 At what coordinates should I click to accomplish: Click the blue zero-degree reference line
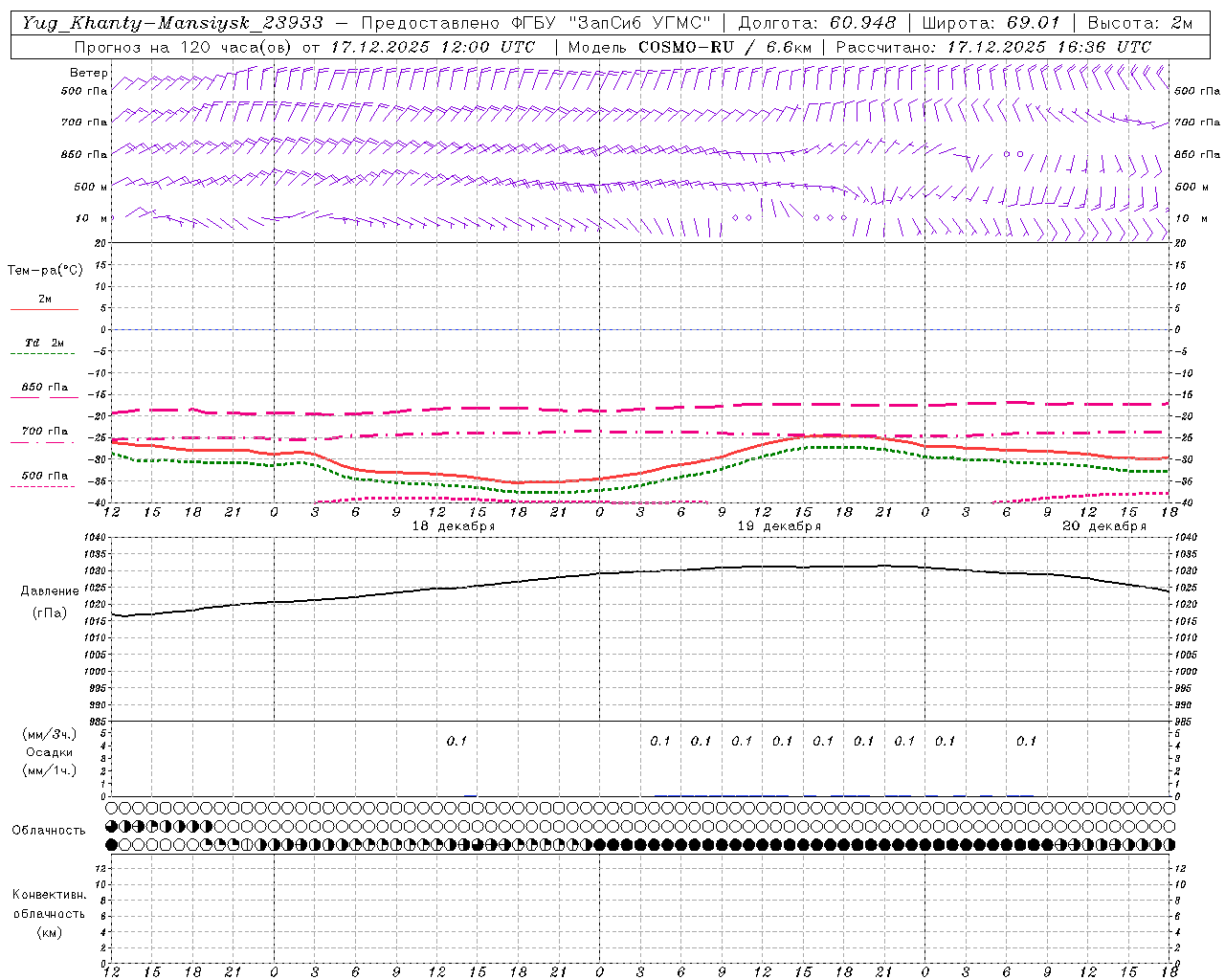click(640, 329)
